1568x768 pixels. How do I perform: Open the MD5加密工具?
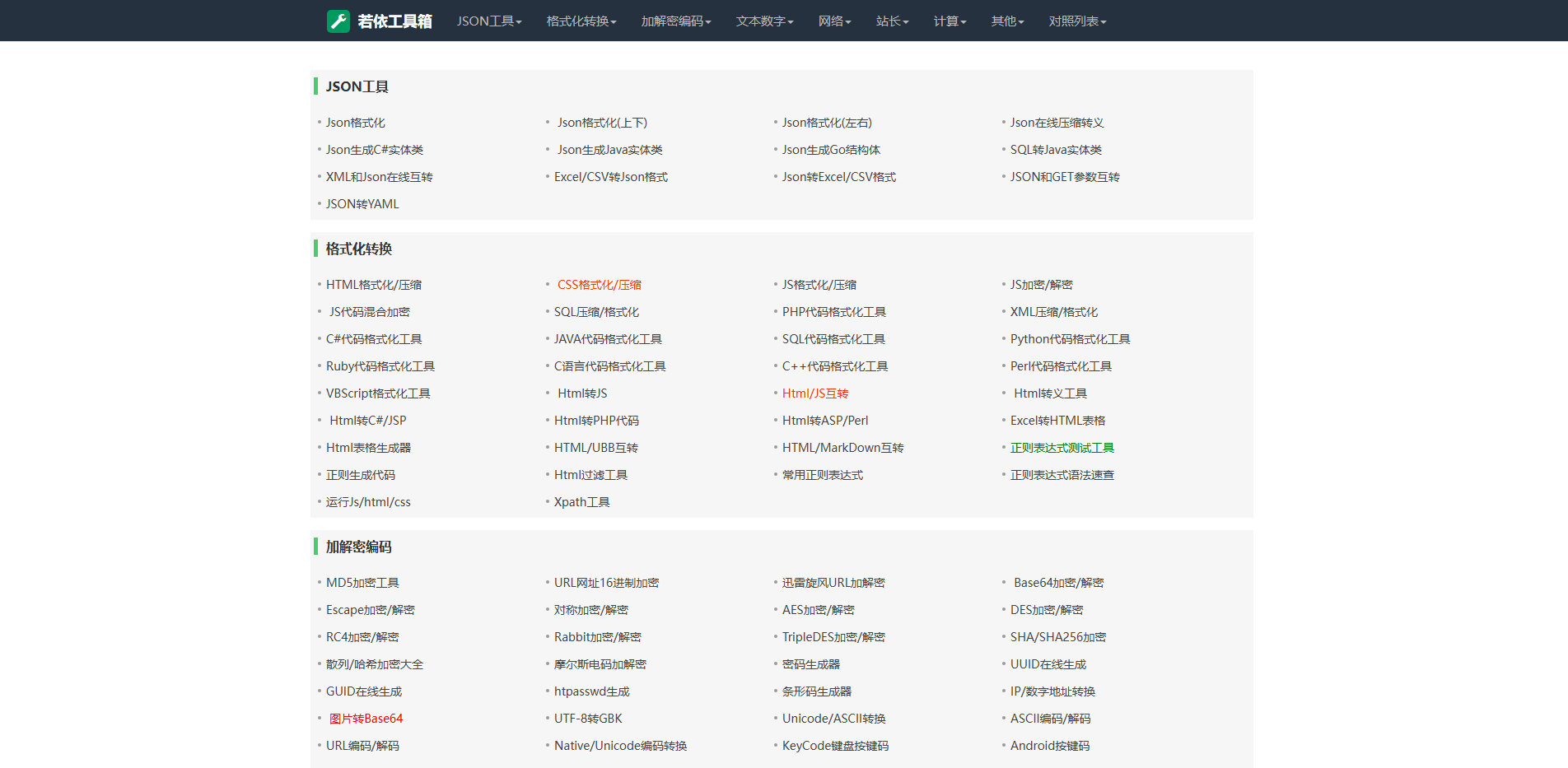362,582
